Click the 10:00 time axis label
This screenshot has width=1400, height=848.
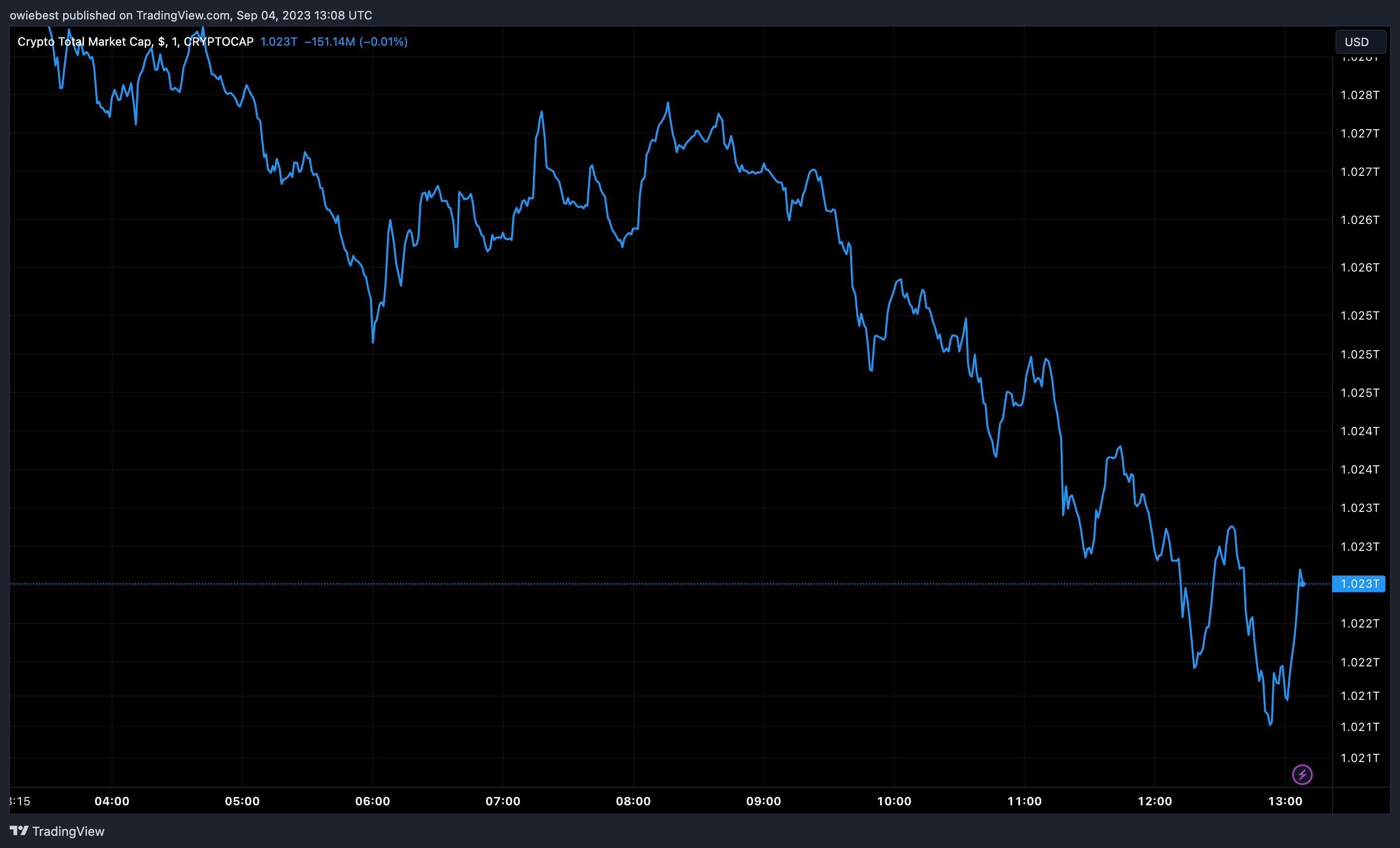point(894,801)
